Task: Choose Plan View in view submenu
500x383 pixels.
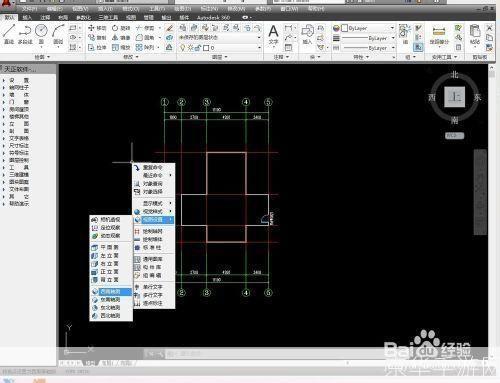Action: point(111,247)
